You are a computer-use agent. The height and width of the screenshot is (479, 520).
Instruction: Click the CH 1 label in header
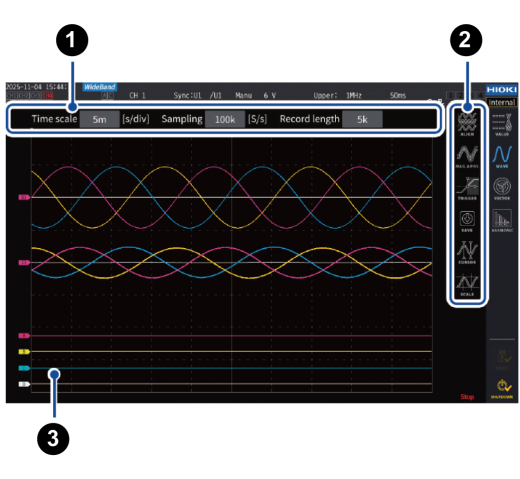137,96
